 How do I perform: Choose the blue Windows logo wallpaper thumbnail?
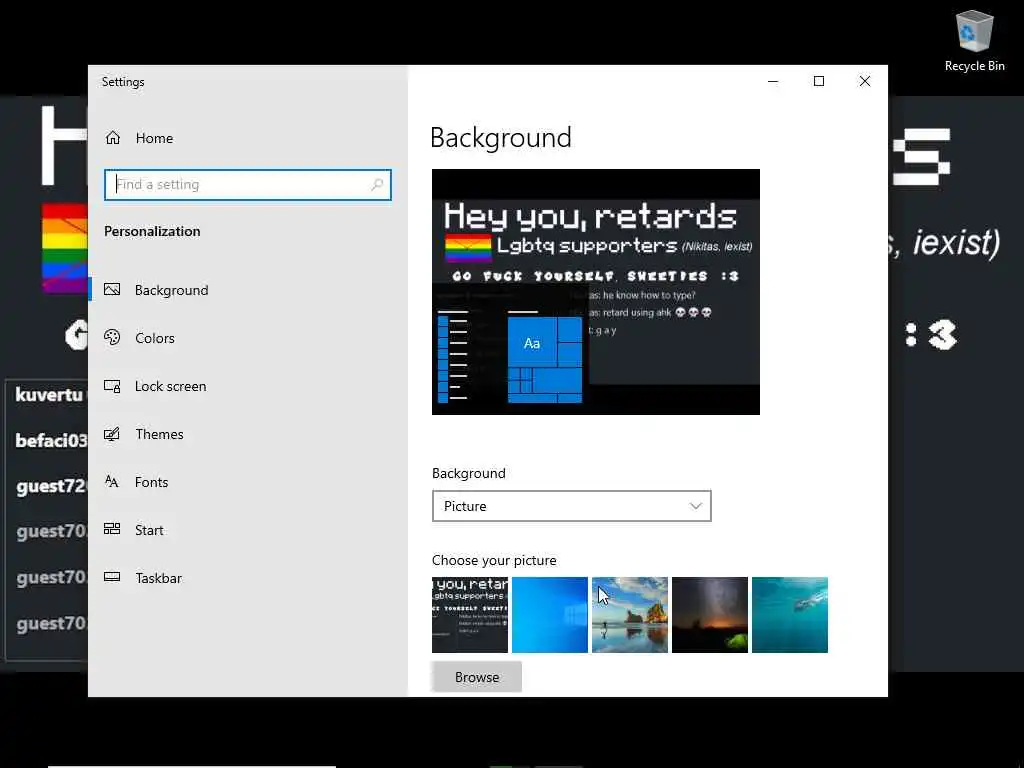[550, 615]
